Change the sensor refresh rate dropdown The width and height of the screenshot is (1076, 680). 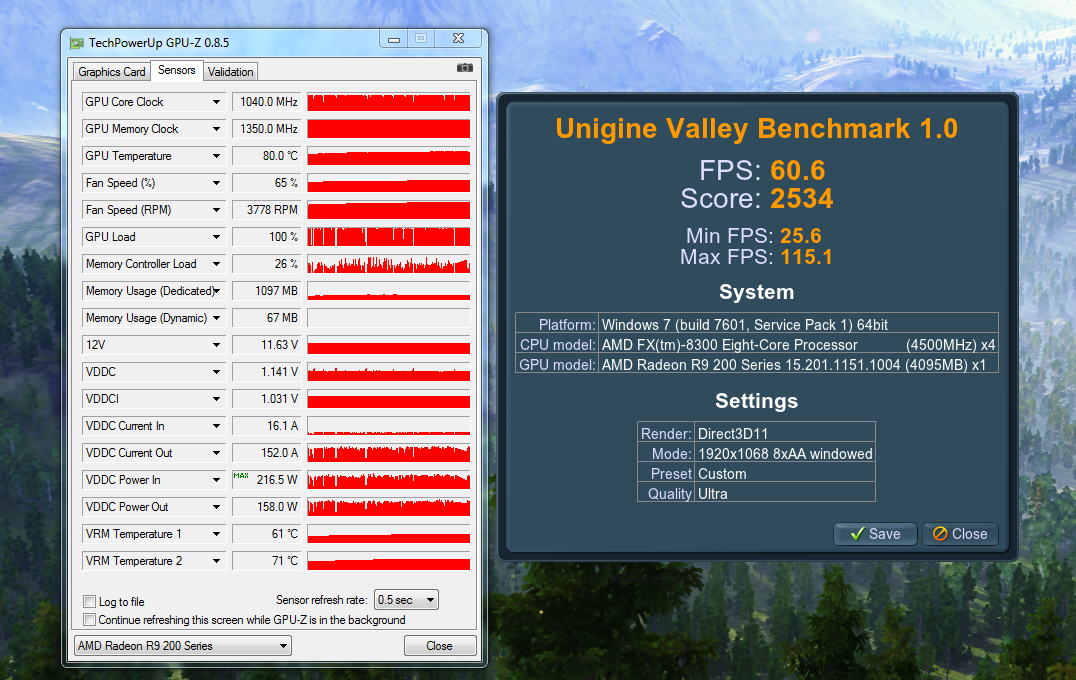(x=406, y=600)
